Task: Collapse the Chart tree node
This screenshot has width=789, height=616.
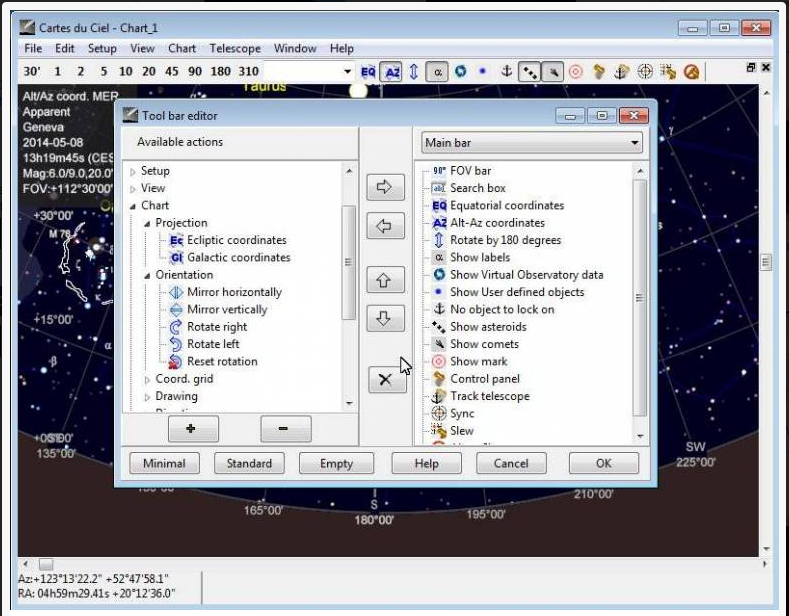Action: (133, 206)
